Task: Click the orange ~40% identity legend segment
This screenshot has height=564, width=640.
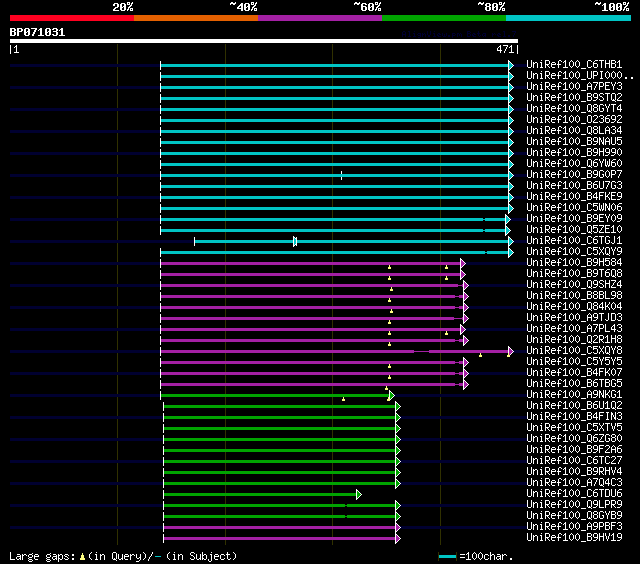Action: [x=196, y=18]
